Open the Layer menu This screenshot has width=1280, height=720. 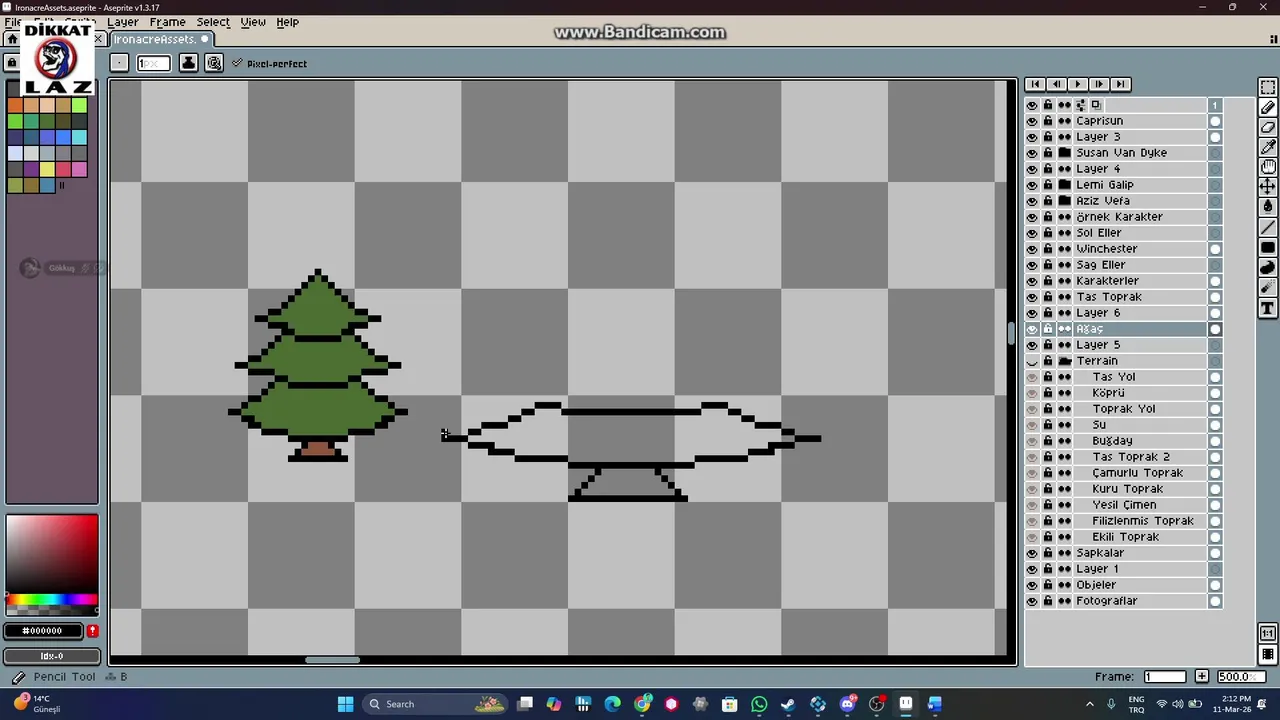click(122, 22)
